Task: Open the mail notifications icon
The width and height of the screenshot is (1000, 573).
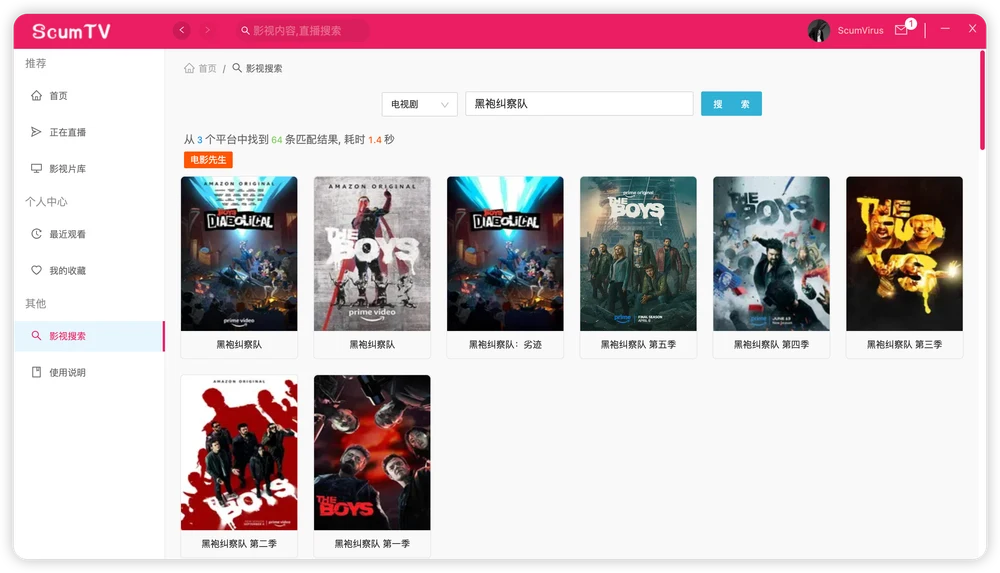Action: coord(901,30)
